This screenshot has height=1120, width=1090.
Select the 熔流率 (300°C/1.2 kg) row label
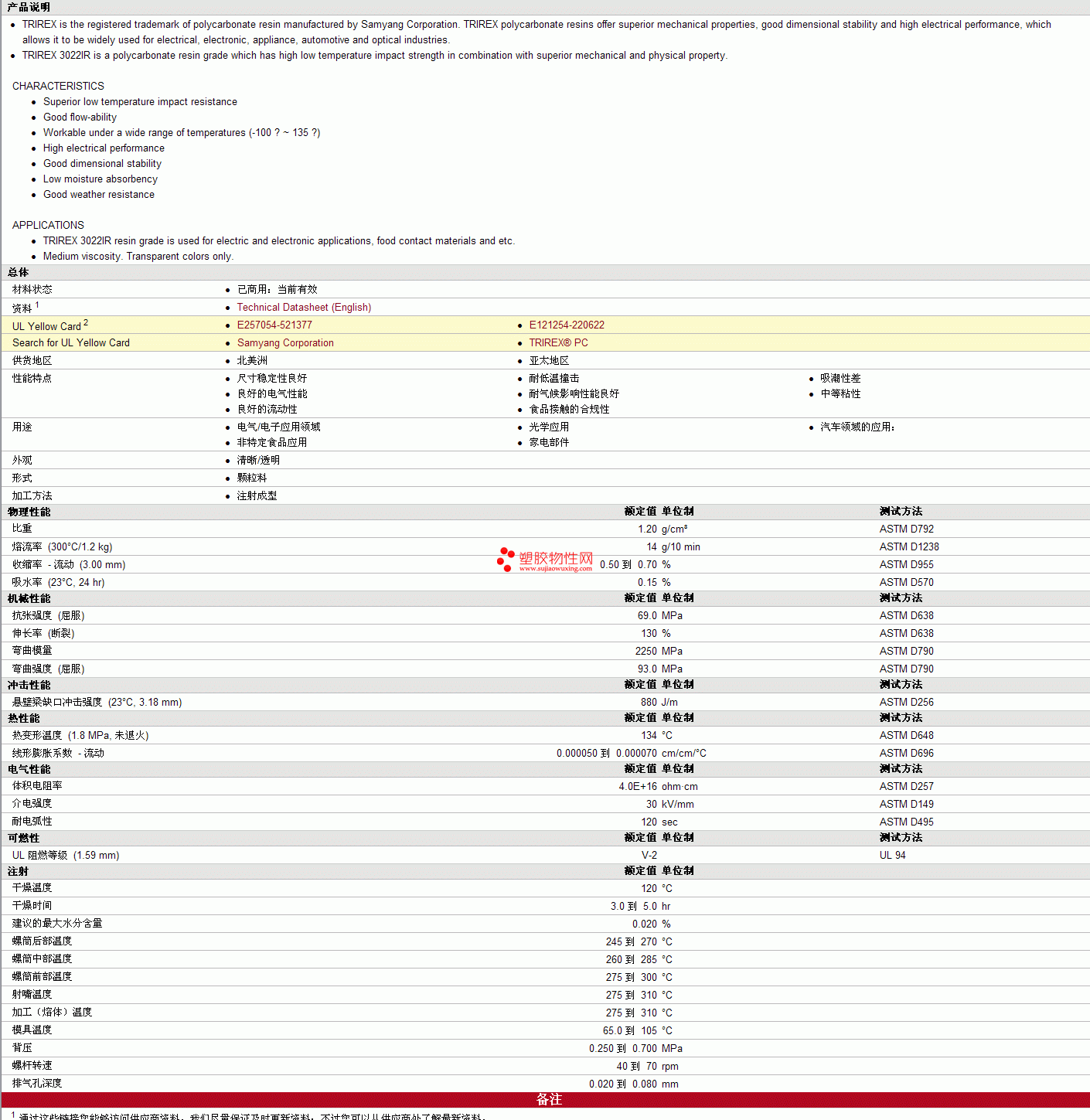(63, 547)
